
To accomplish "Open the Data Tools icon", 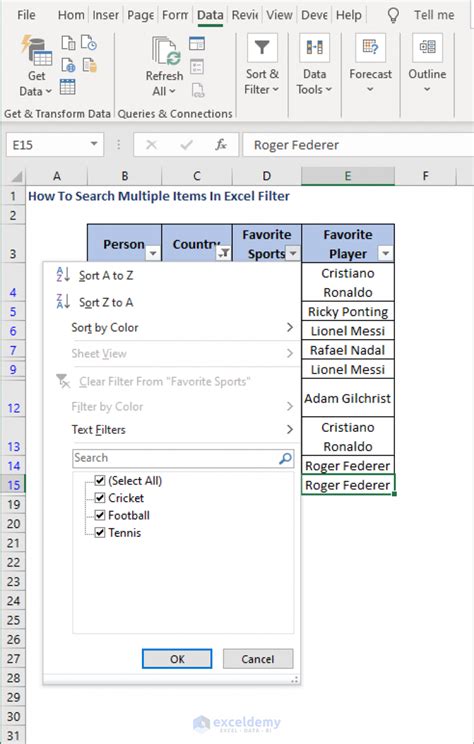I will [315, 48].
